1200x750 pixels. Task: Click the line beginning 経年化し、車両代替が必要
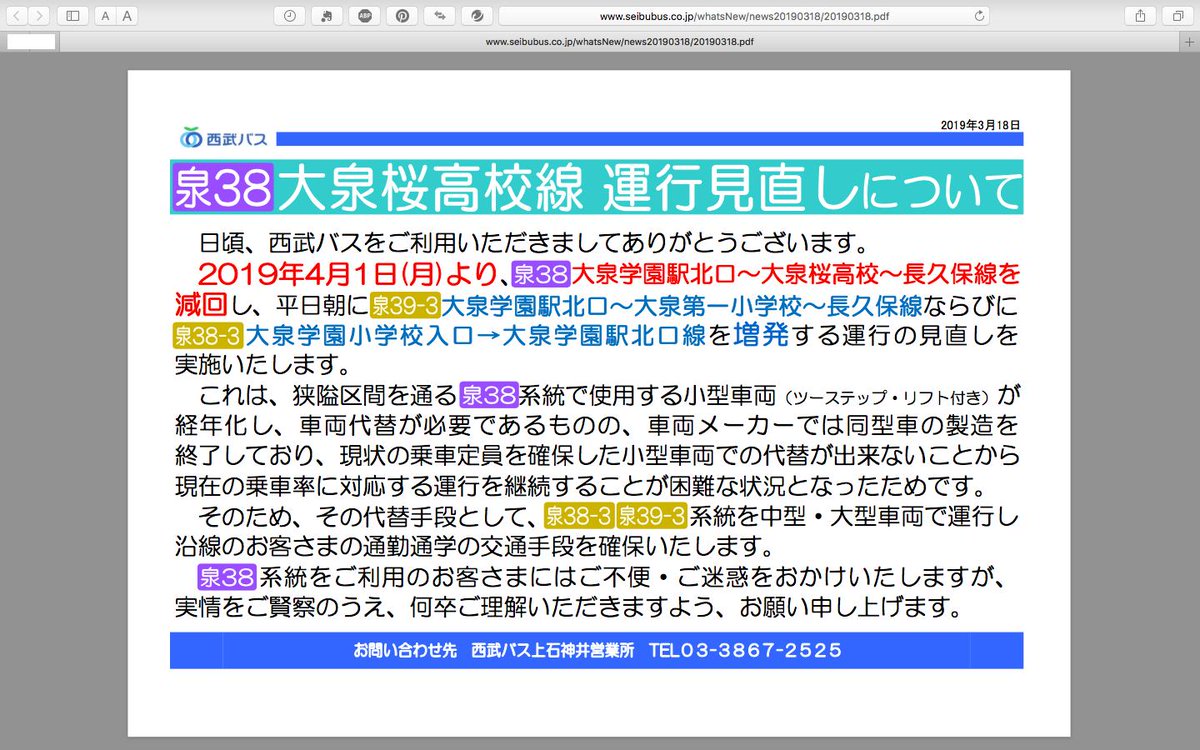pos(597,426)
